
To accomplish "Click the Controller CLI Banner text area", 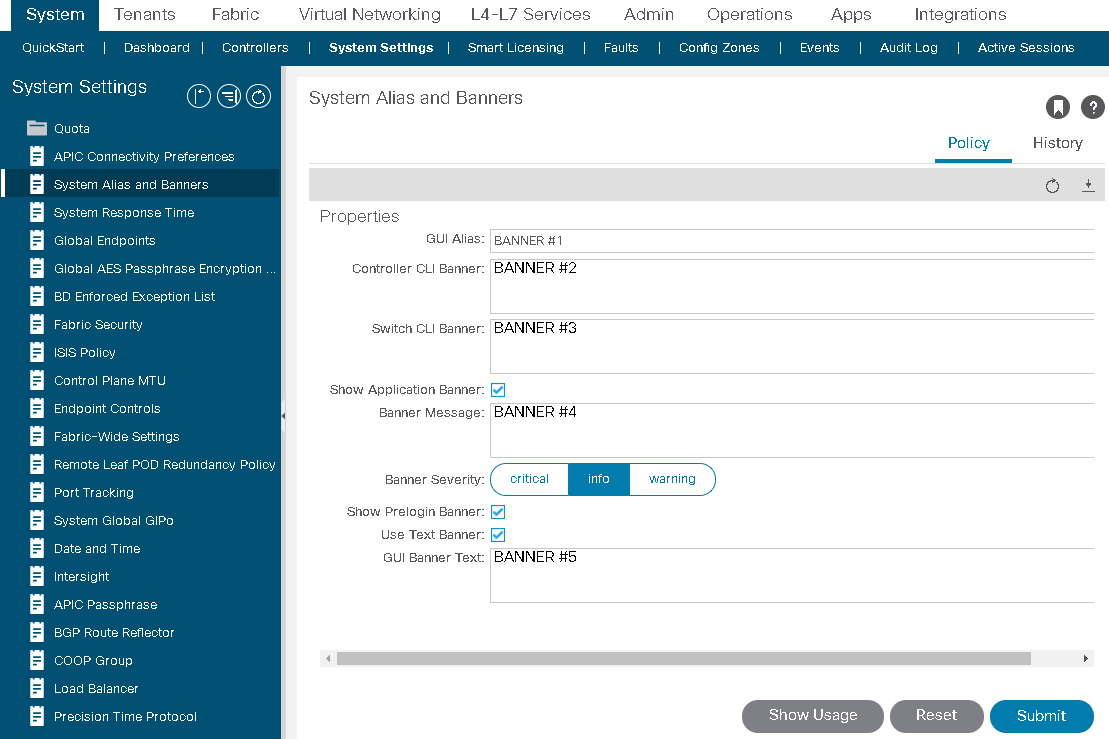I will (792, 286).
